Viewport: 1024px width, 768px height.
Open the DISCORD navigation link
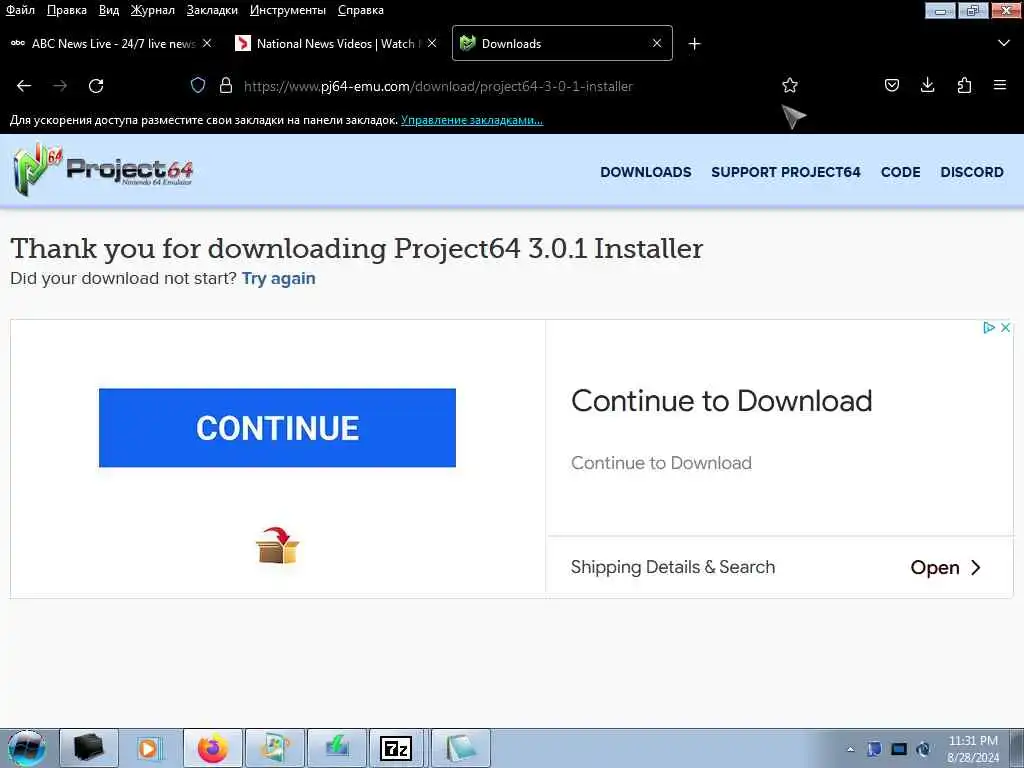point(972,172)
